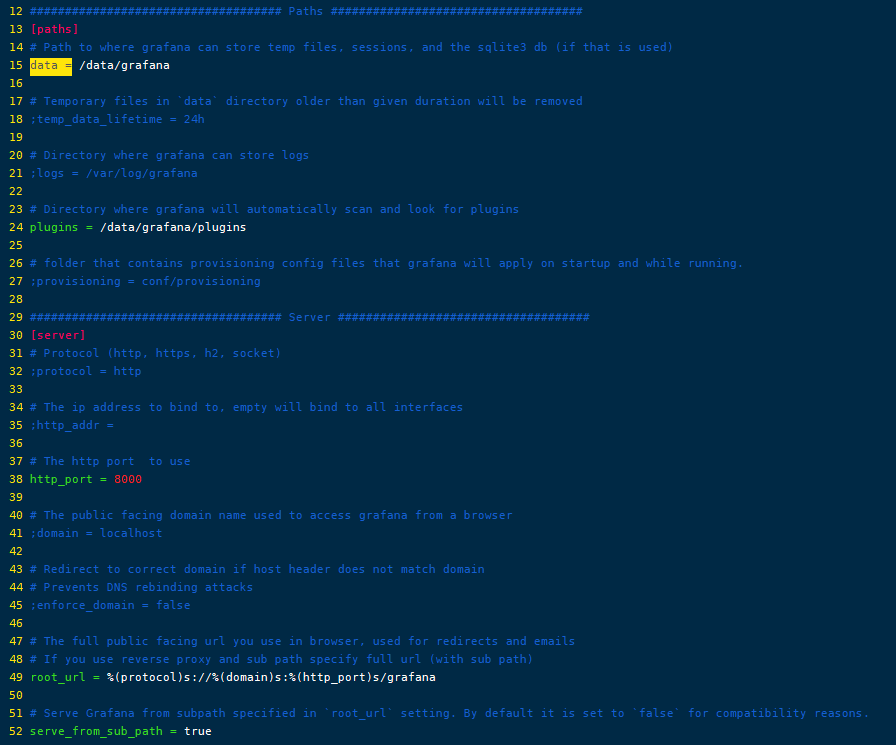The height and width of the screenshot is (745, 896).
Task: Click the ';http_addr =' line
Action: [72, 425]
